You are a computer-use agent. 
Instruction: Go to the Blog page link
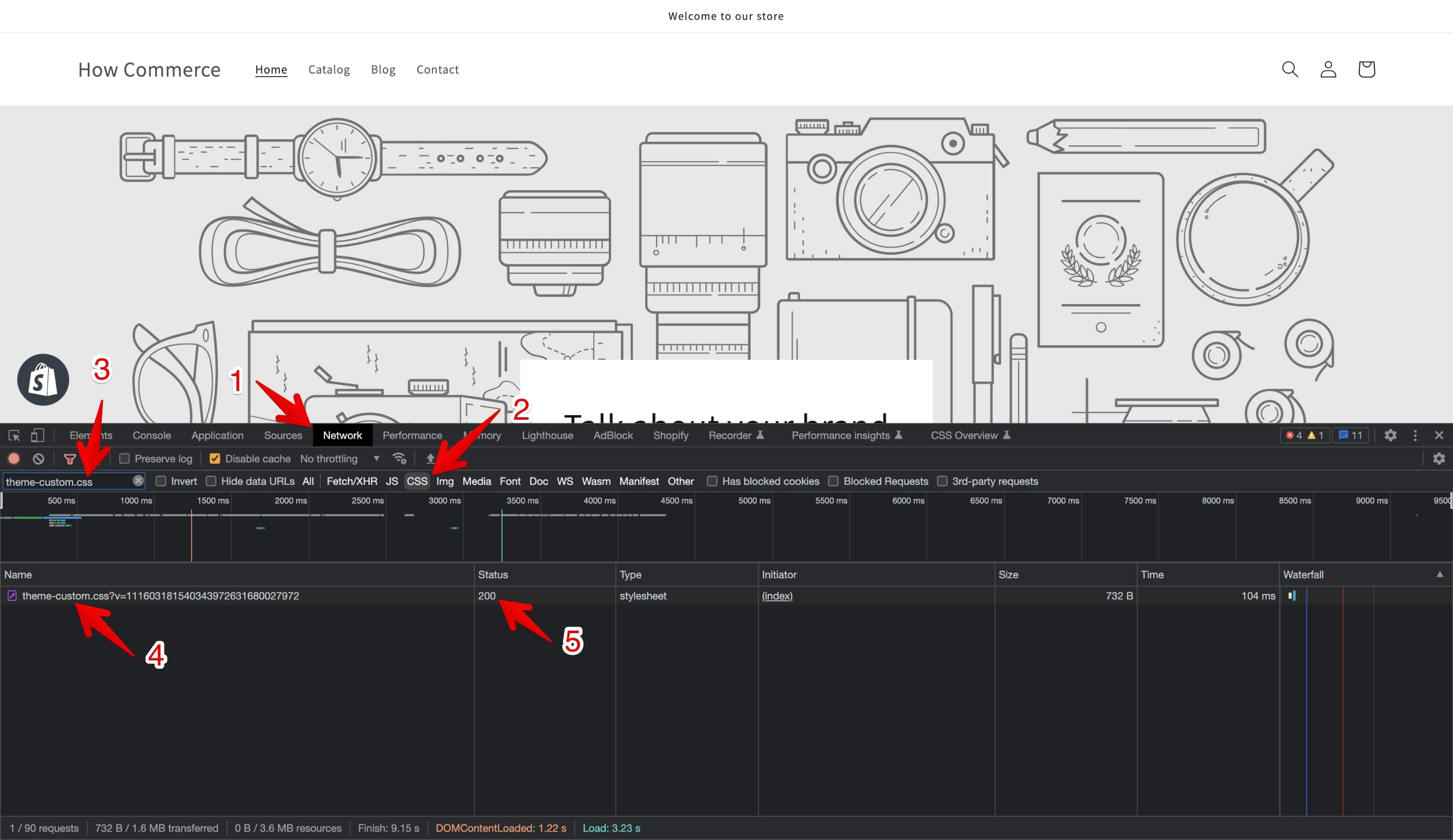coord(383,69)
